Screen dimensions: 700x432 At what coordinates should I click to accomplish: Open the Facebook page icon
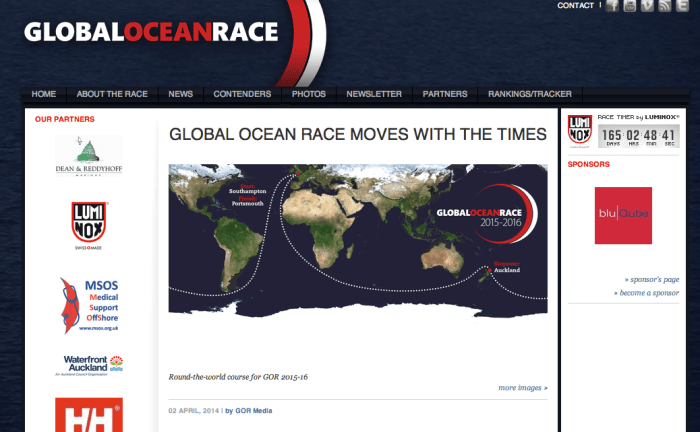click(611, 6)
